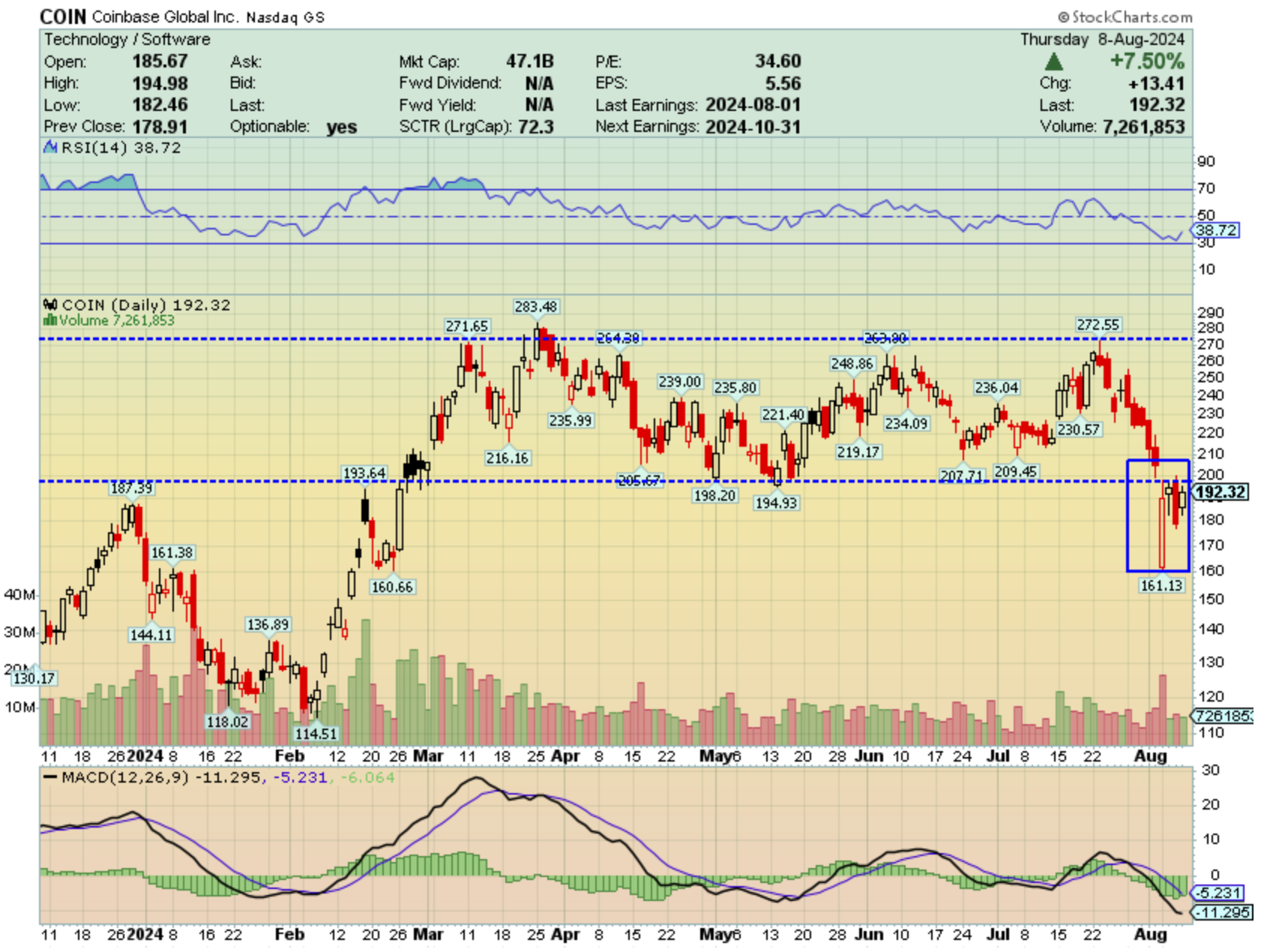Click the 118.02 low price label

click(227, 722)
